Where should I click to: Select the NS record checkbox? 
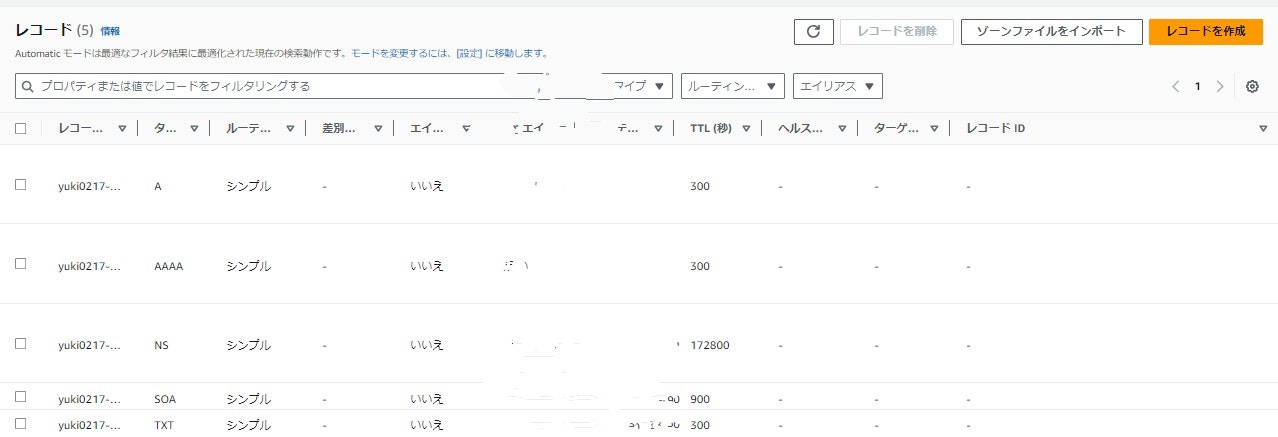pos(20,344)
